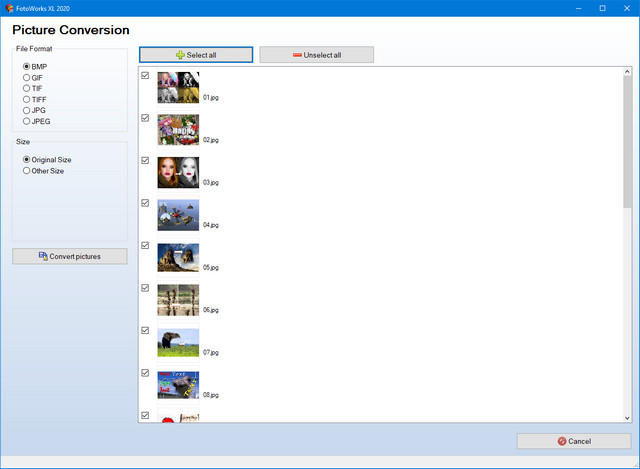Click the 07.jpg file name
Image resolution: width=640 pixels, height=469 pixels.
point(211,352)
